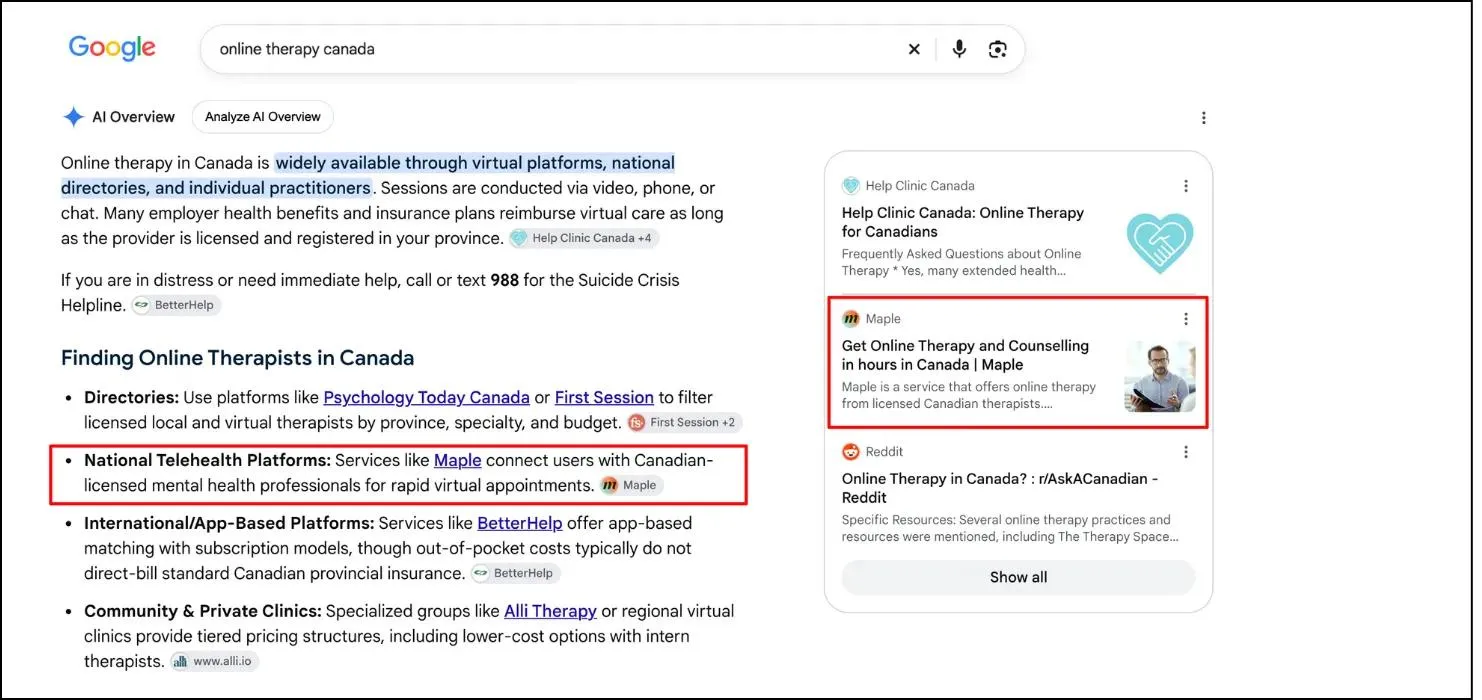The height and width of the screenshot is (700, 1482).
Task: Click Show all sources button
Action: (1018, 577)
